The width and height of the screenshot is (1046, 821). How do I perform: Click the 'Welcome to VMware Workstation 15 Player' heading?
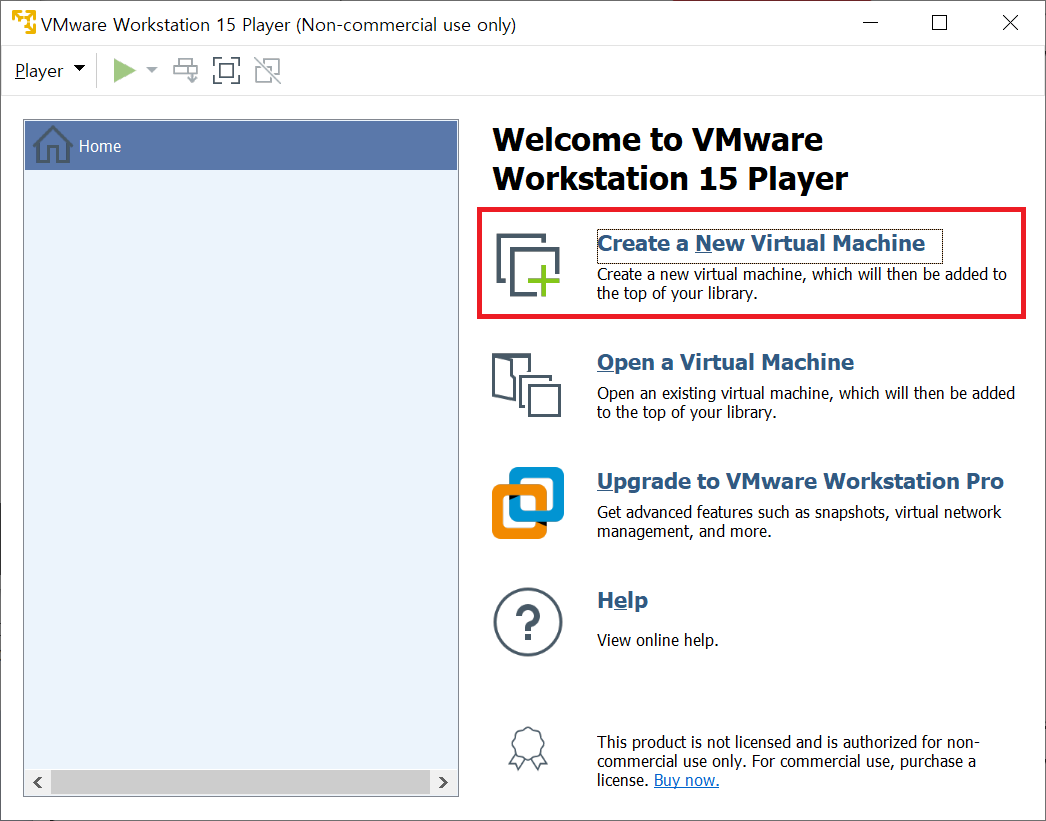pyautogui.click(x=670, y=159)
